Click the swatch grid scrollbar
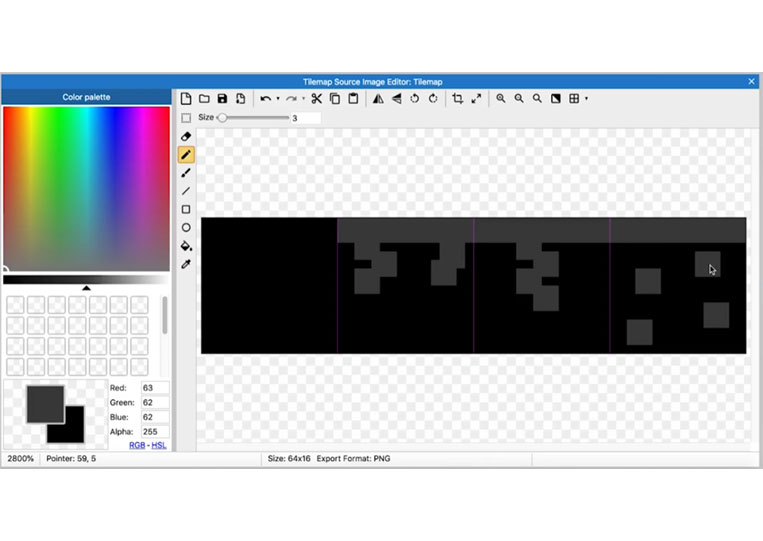This screenshot has width=763, height=541. pos(164,315)
